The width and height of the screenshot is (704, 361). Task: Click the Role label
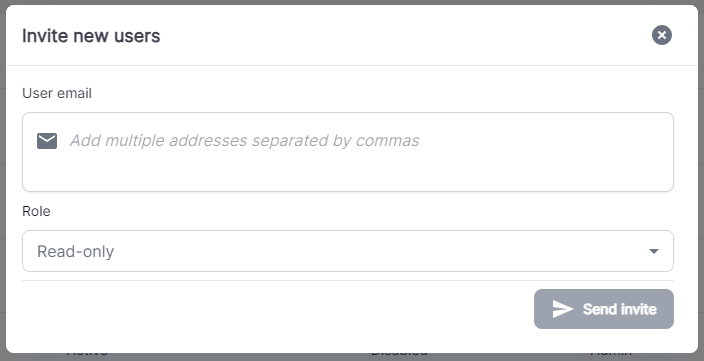tap(36, 211)
